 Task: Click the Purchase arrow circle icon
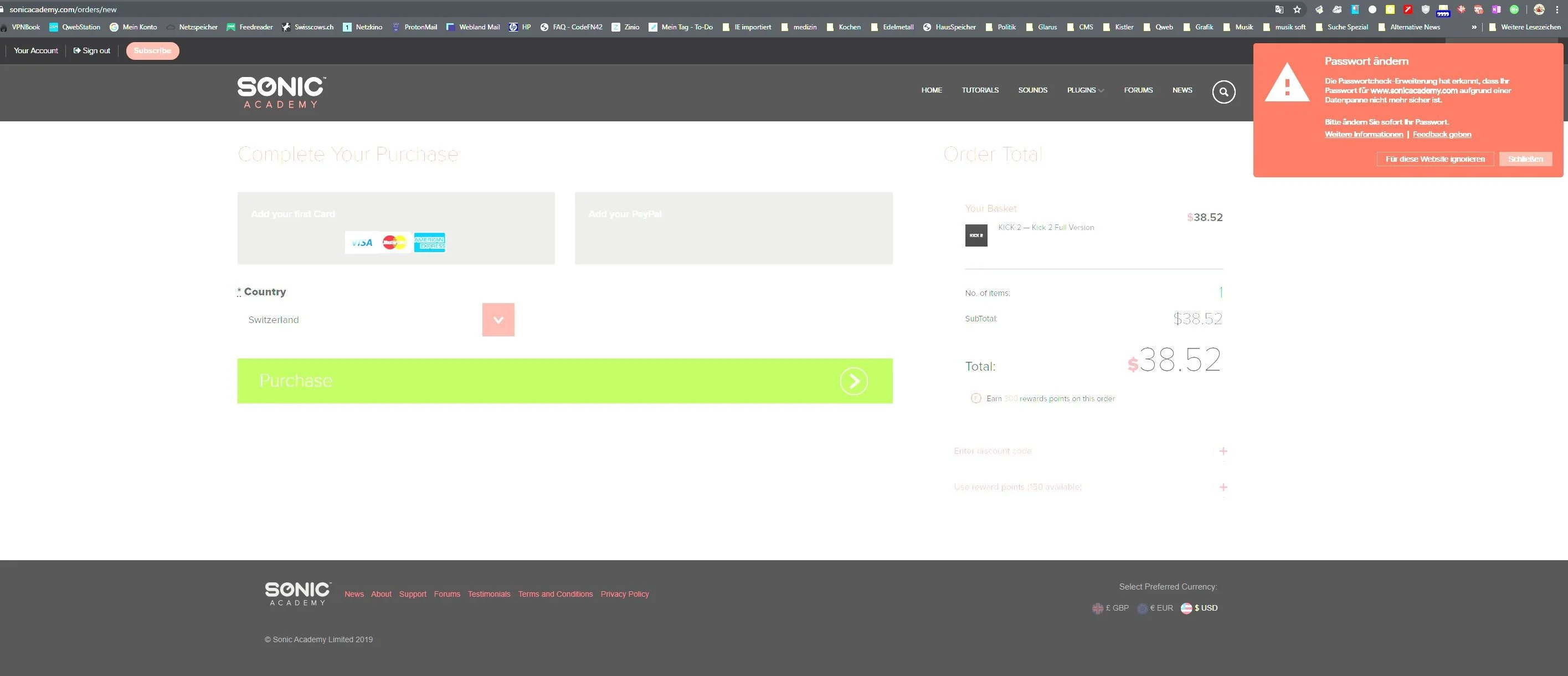click(854, 381)
